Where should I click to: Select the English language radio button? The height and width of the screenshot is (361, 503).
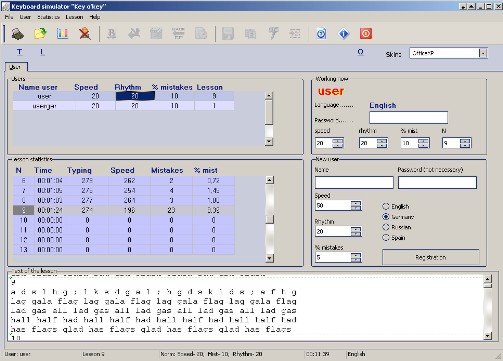[386, 206]
